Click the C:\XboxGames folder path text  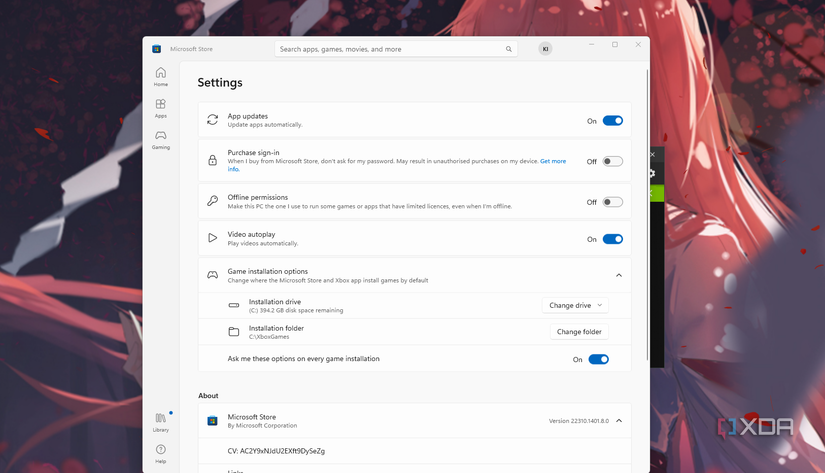269,337
